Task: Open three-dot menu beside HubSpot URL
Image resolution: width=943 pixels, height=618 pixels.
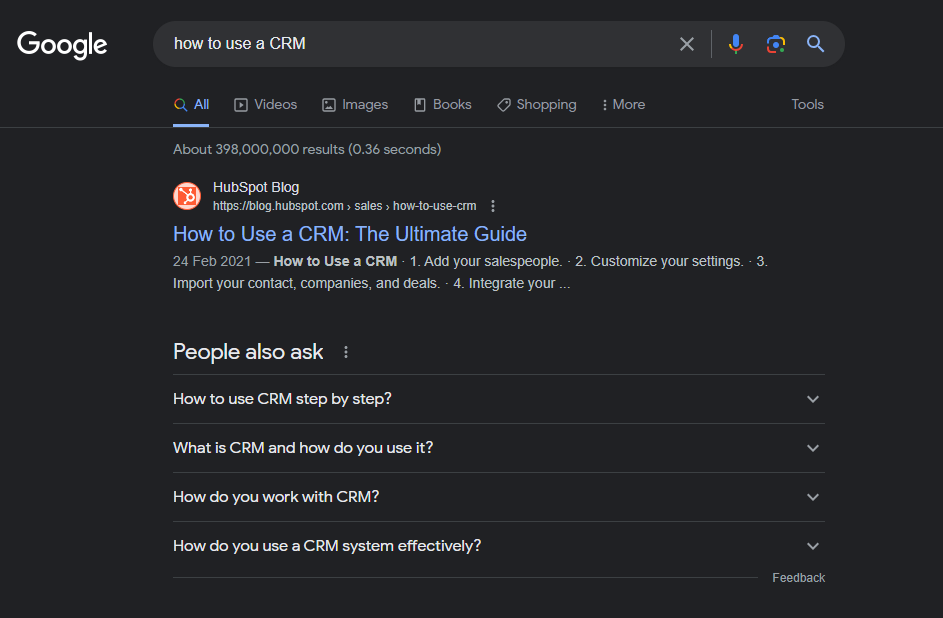Action: (x=493, y=206)
